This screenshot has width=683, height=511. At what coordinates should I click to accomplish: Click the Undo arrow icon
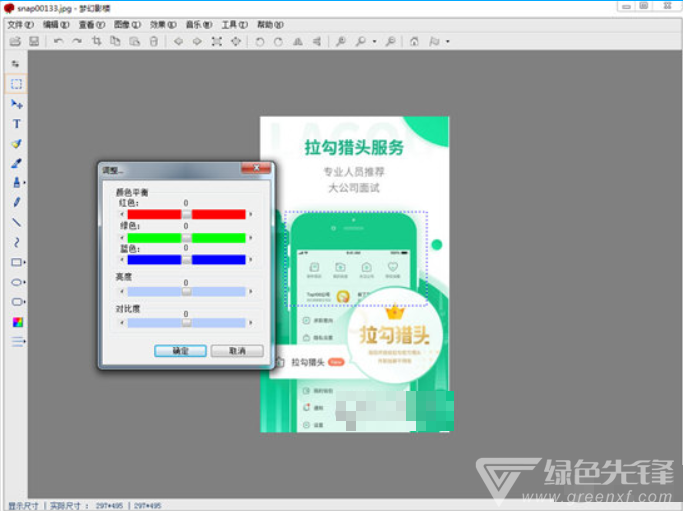[58, 41]
